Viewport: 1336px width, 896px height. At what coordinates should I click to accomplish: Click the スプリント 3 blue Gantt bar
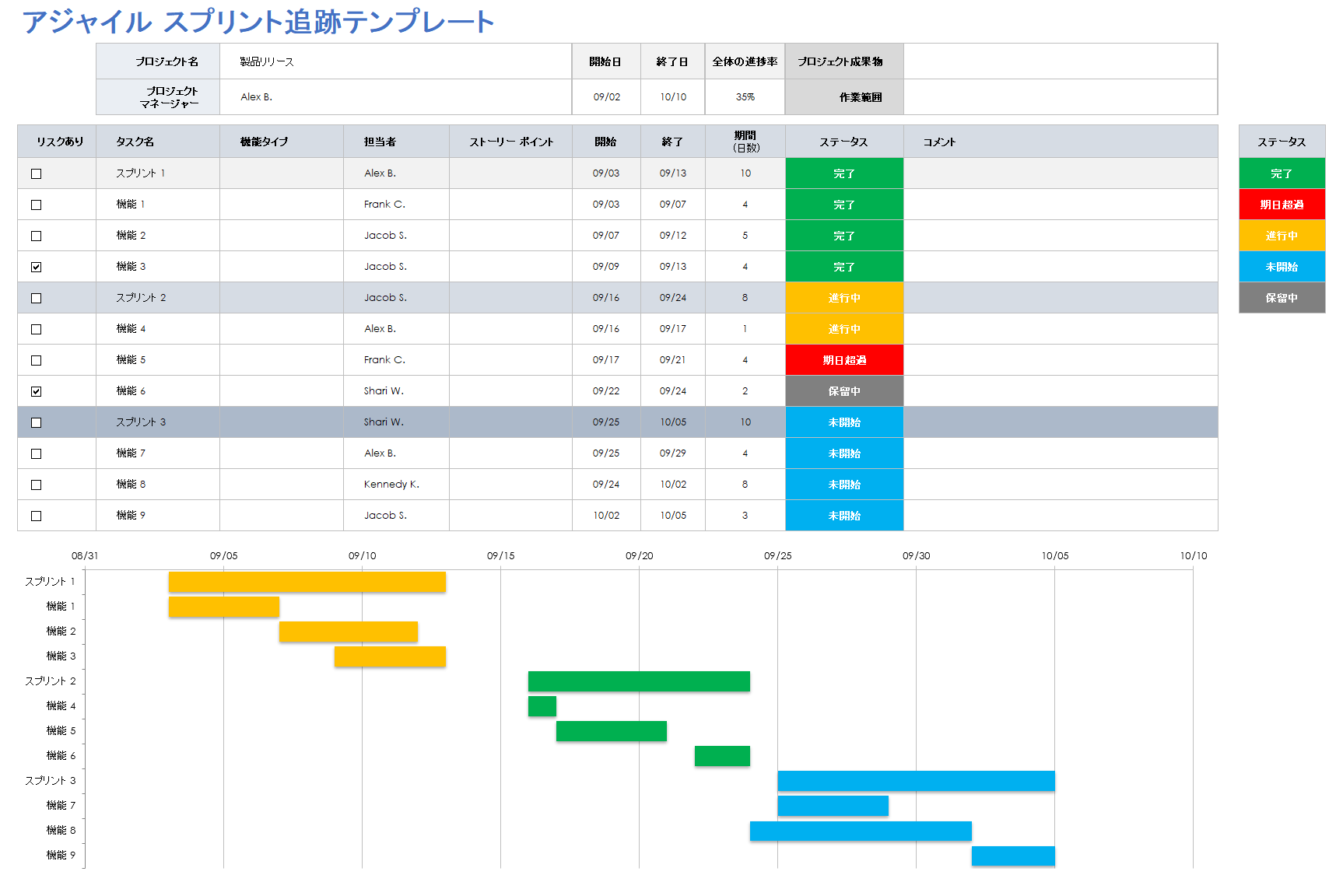click(x=916, y=781)
